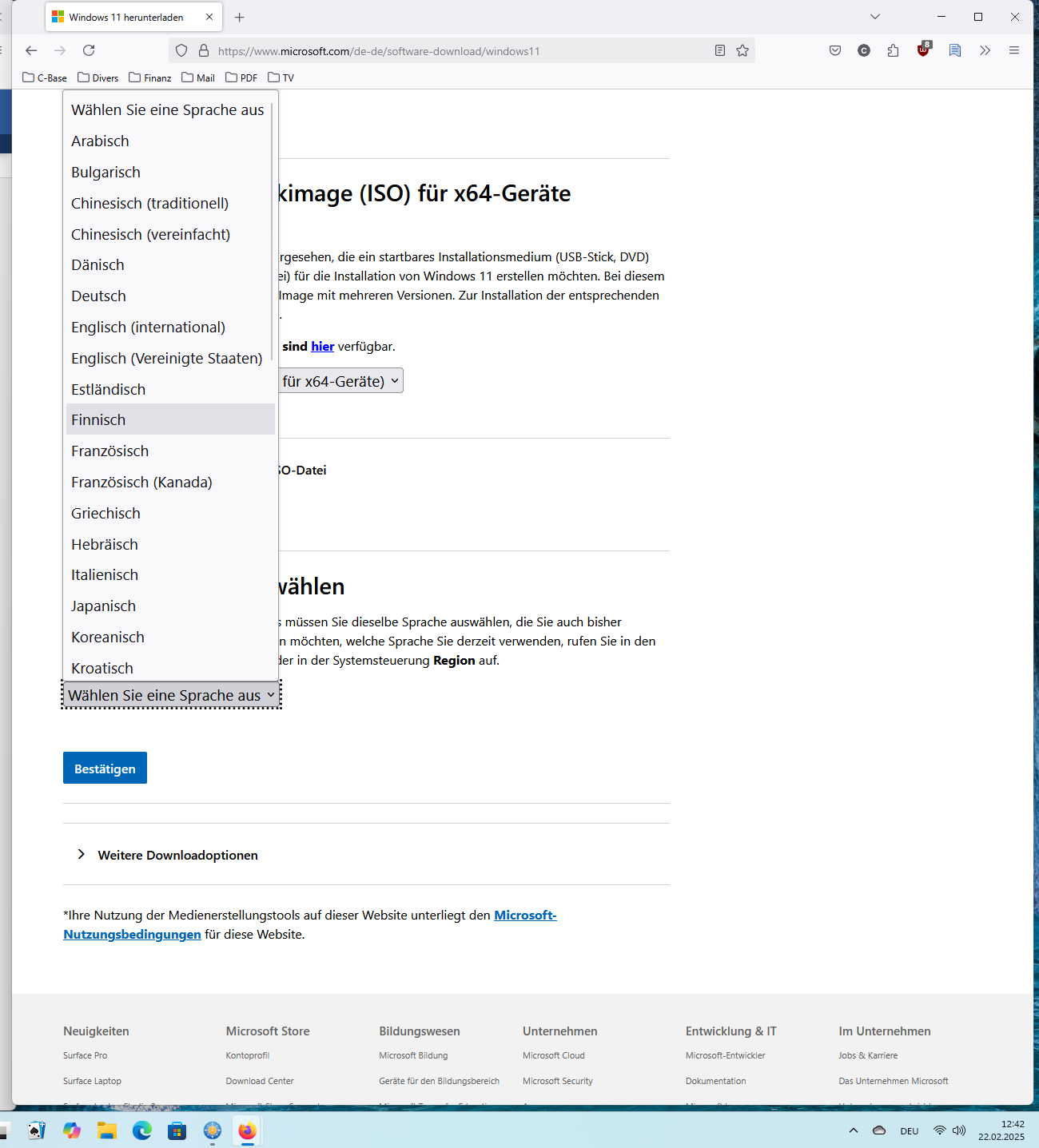Open Microsoft Store from the taskbar
Screen dimensions: 1039x1148
[x=177, y=1130]
